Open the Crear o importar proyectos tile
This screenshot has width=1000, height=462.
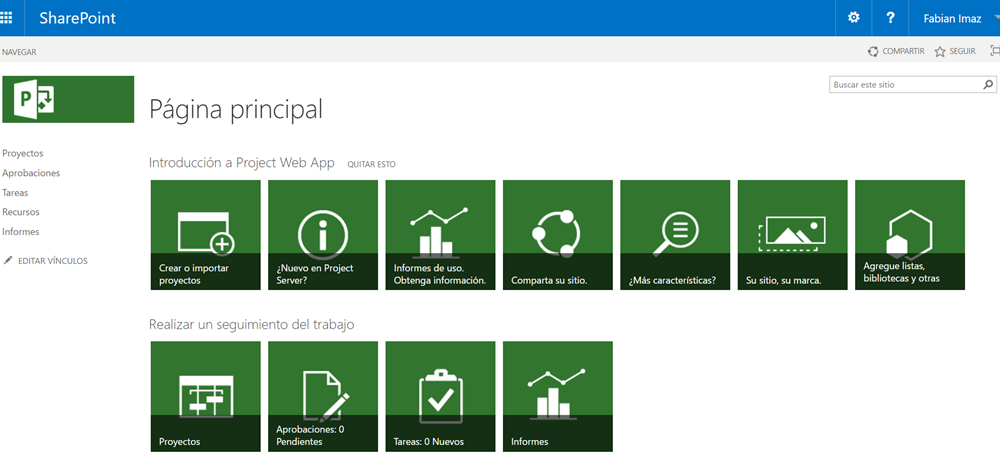[x=206, y=235]
